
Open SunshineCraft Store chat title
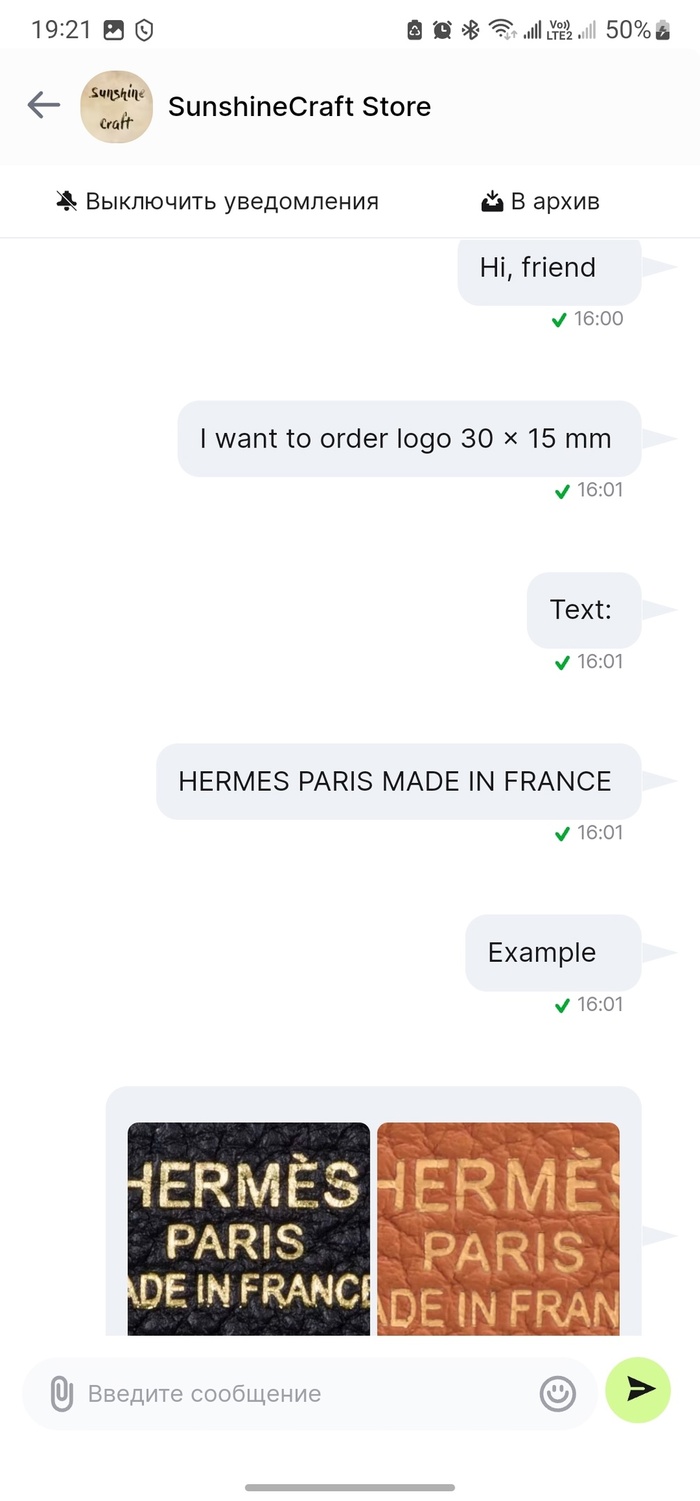tap(299, 106)
